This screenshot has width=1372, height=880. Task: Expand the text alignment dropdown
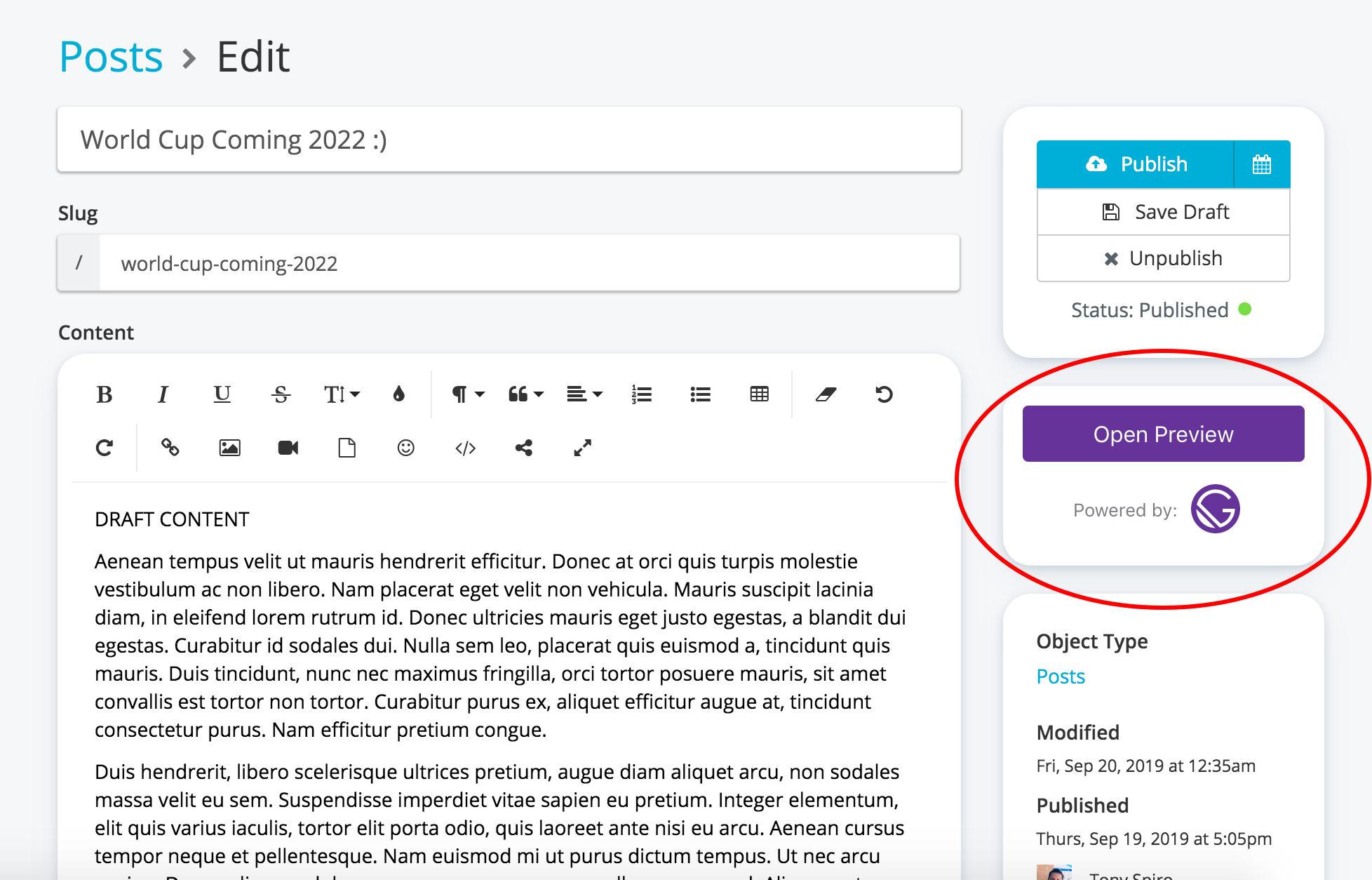[x=584, y=394]
